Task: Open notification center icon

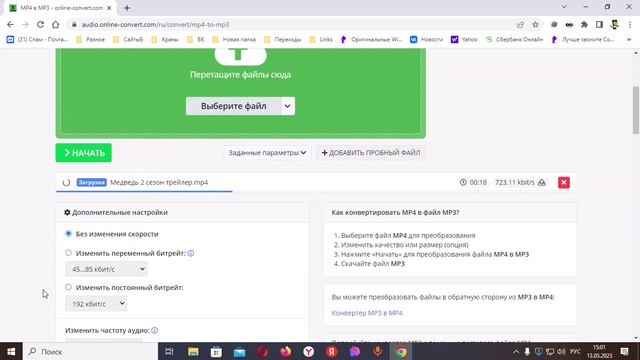Action: click(624, 351)
